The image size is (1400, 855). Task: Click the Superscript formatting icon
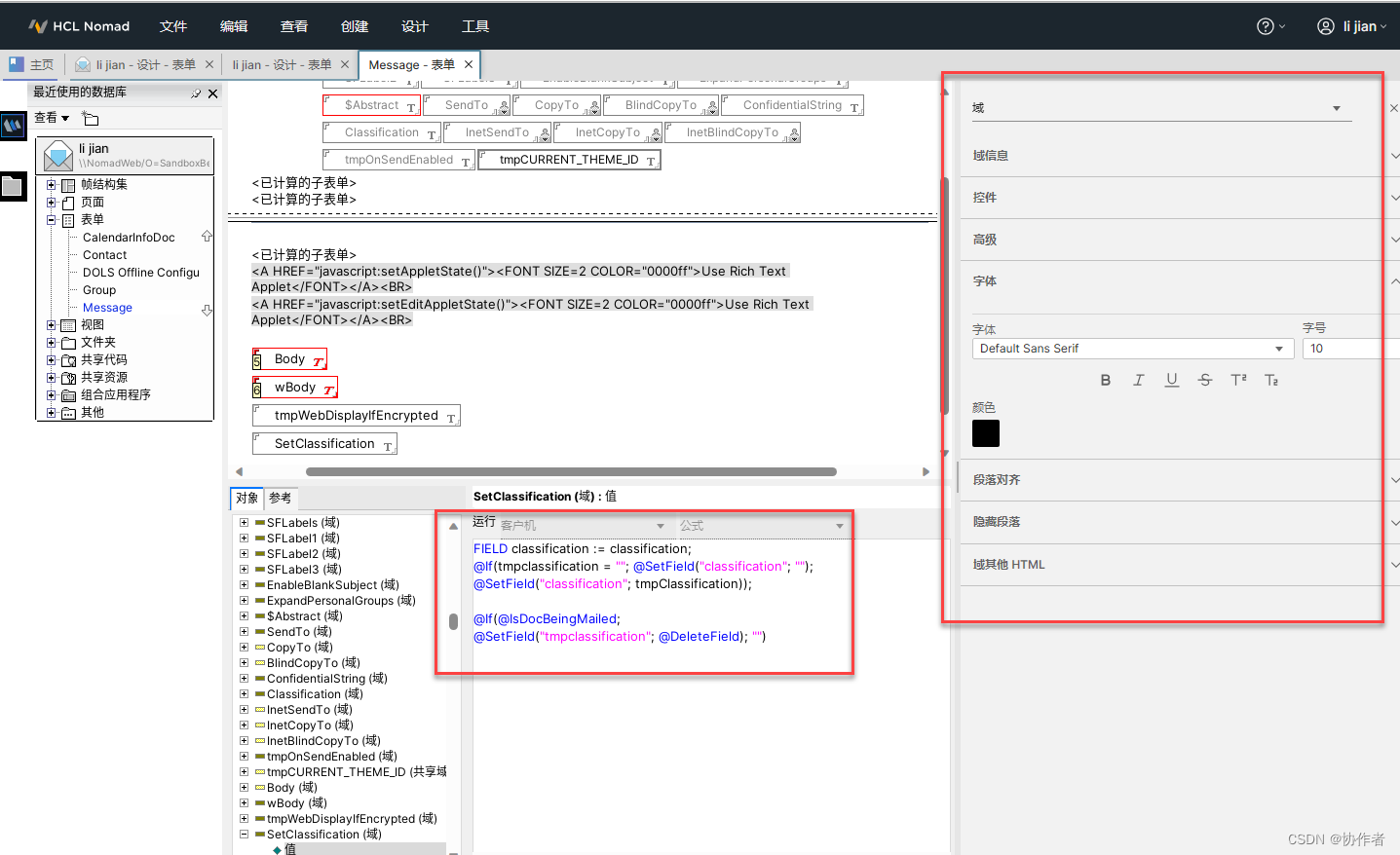click(1238, 380)
